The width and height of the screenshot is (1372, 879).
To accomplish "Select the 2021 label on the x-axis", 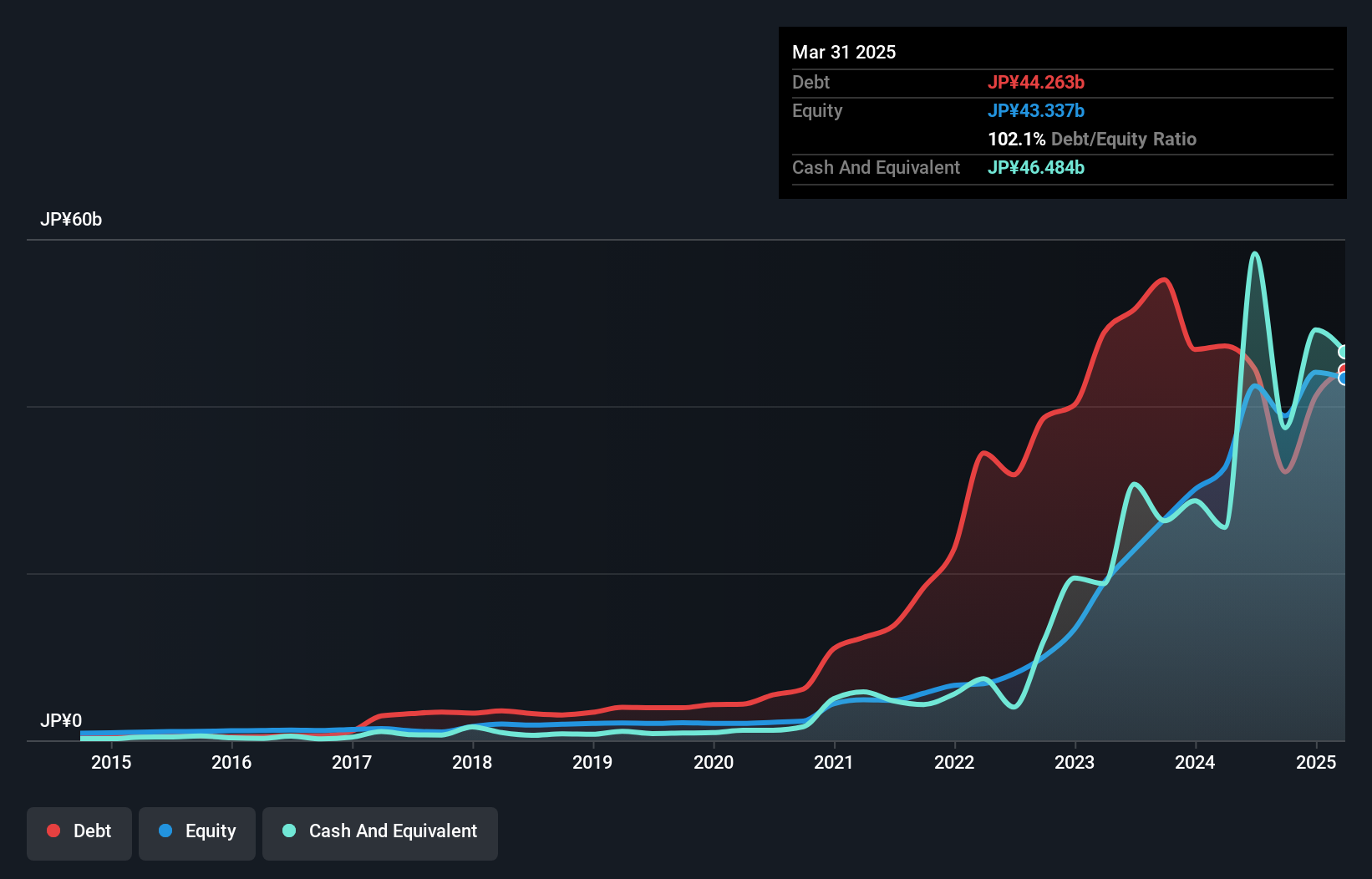I will click(x=834, y=762).
